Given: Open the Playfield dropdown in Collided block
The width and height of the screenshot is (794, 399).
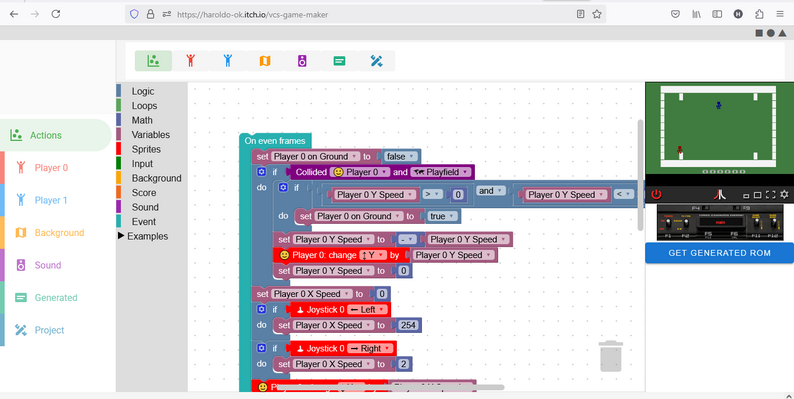Looking at the screenshot, I should click(x=441, y=172).
